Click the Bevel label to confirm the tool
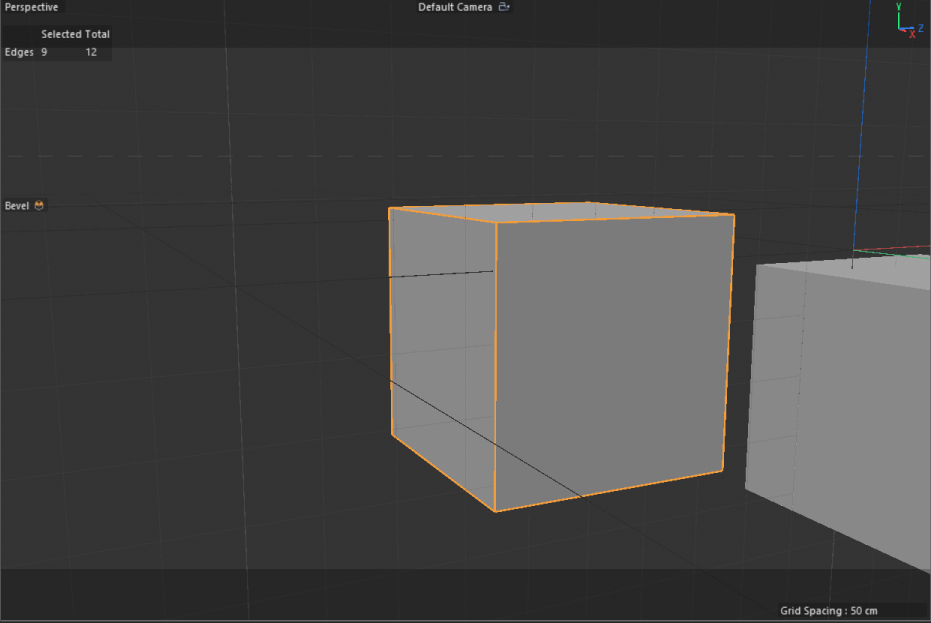The image size is (931, 623). [x=17, y=205]
